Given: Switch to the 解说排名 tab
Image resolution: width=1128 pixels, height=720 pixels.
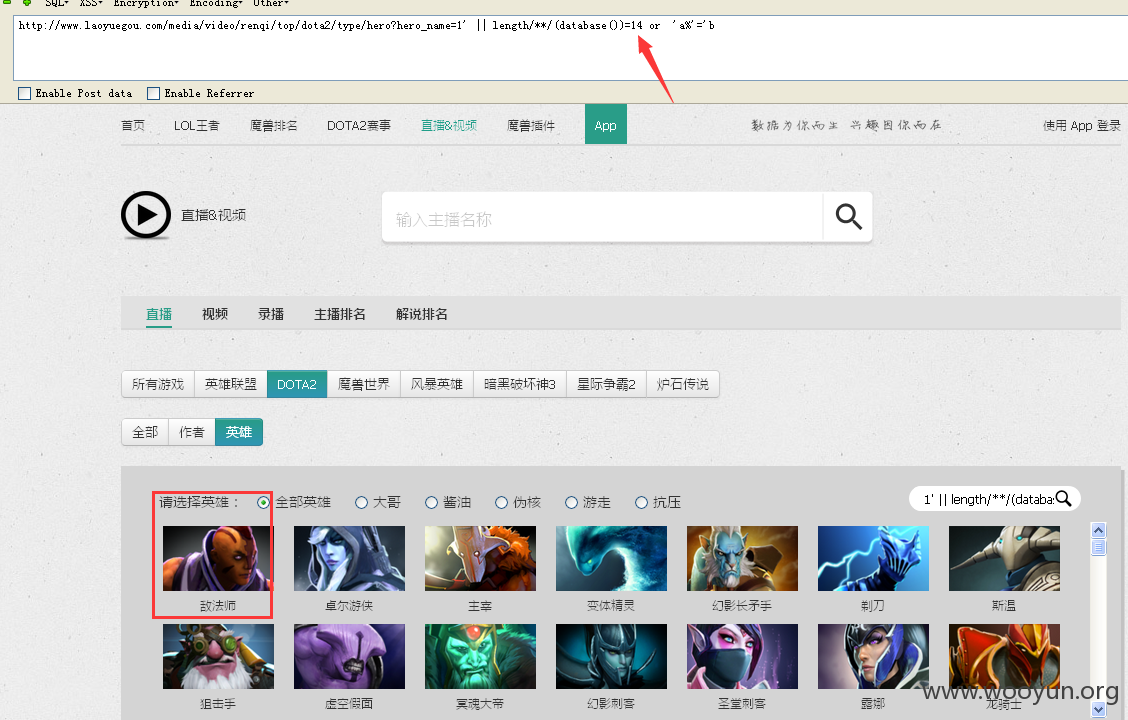Looking at the screenshot, I should pyautogui.click(x=422, y=314).
